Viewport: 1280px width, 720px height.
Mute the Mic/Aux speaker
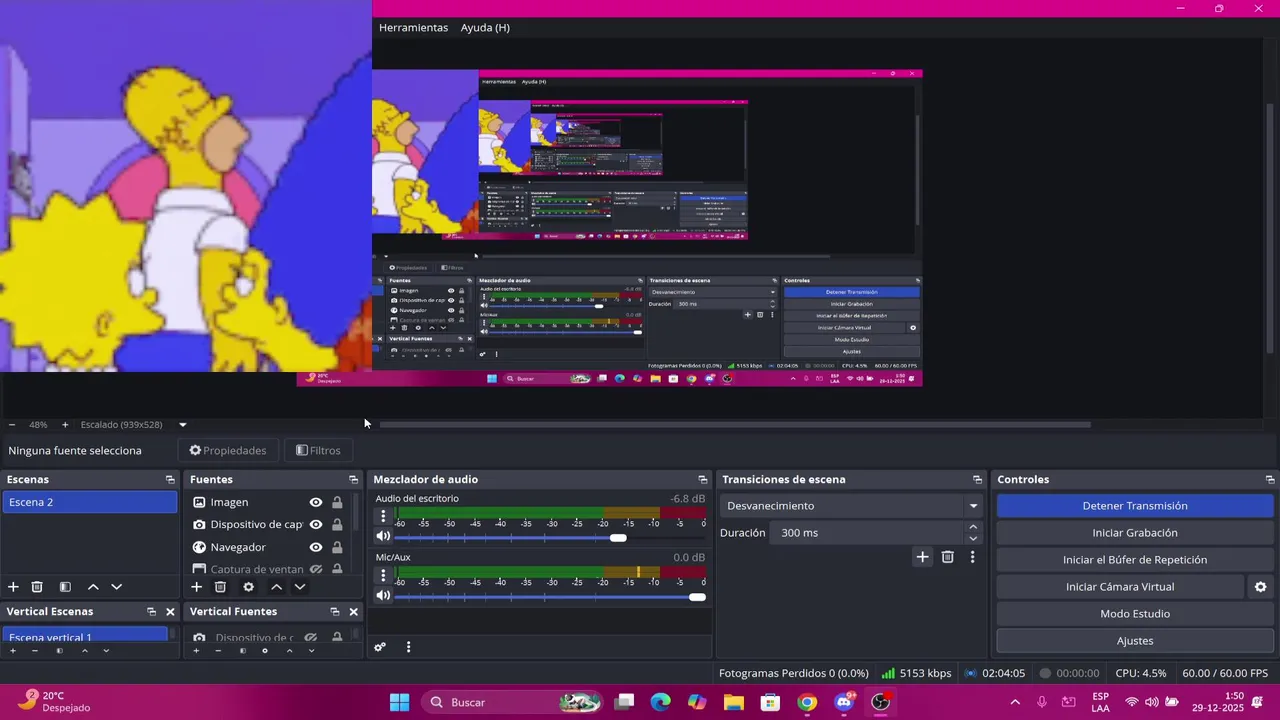tap(383, 595)
